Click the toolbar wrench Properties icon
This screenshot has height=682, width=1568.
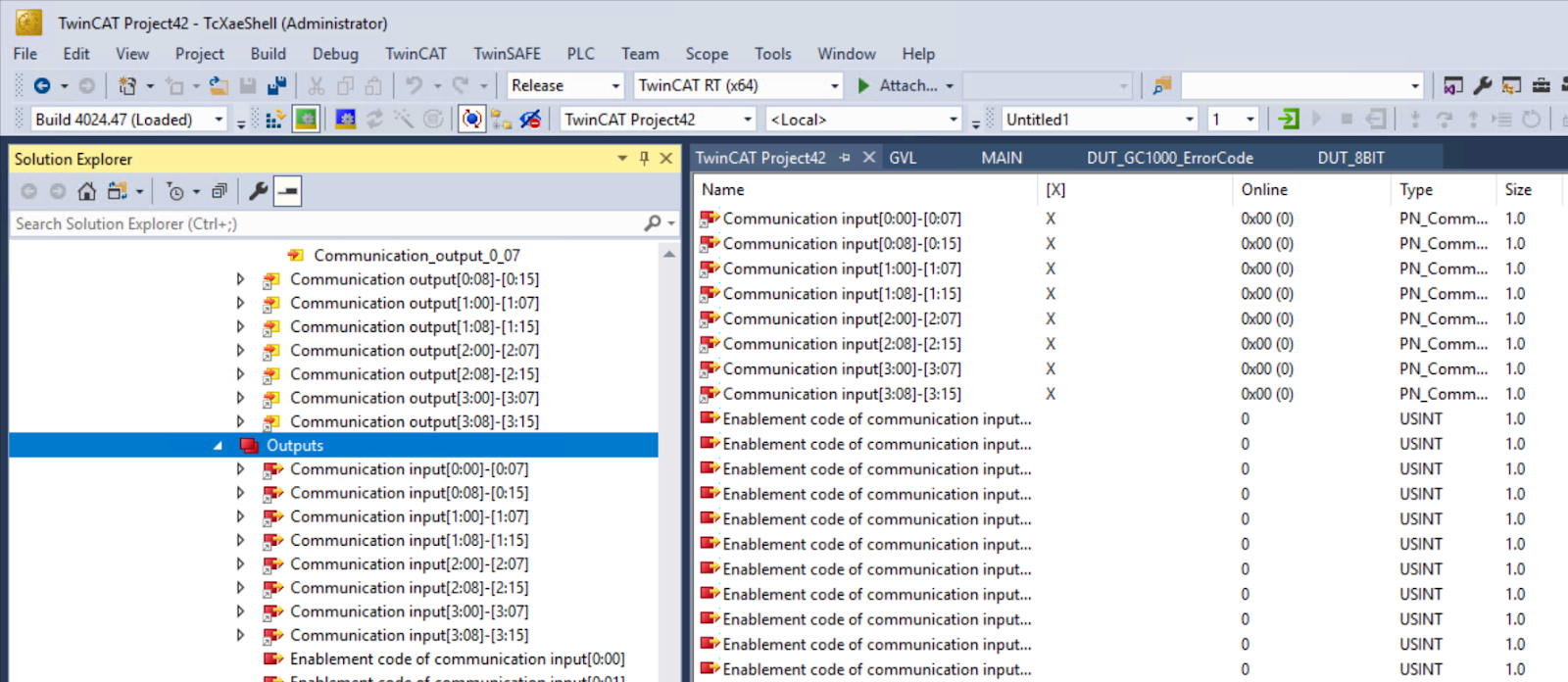(x=1483, y=86)
